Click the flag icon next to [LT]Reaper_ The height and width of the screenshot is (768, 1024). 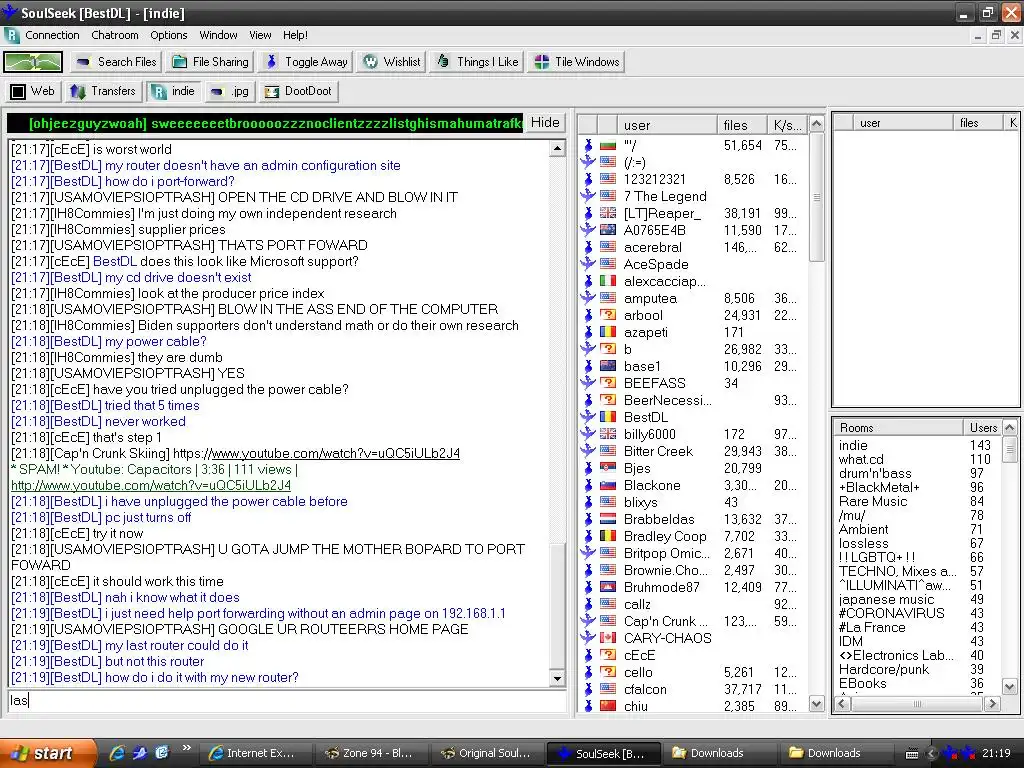click(x=608, y=214)
